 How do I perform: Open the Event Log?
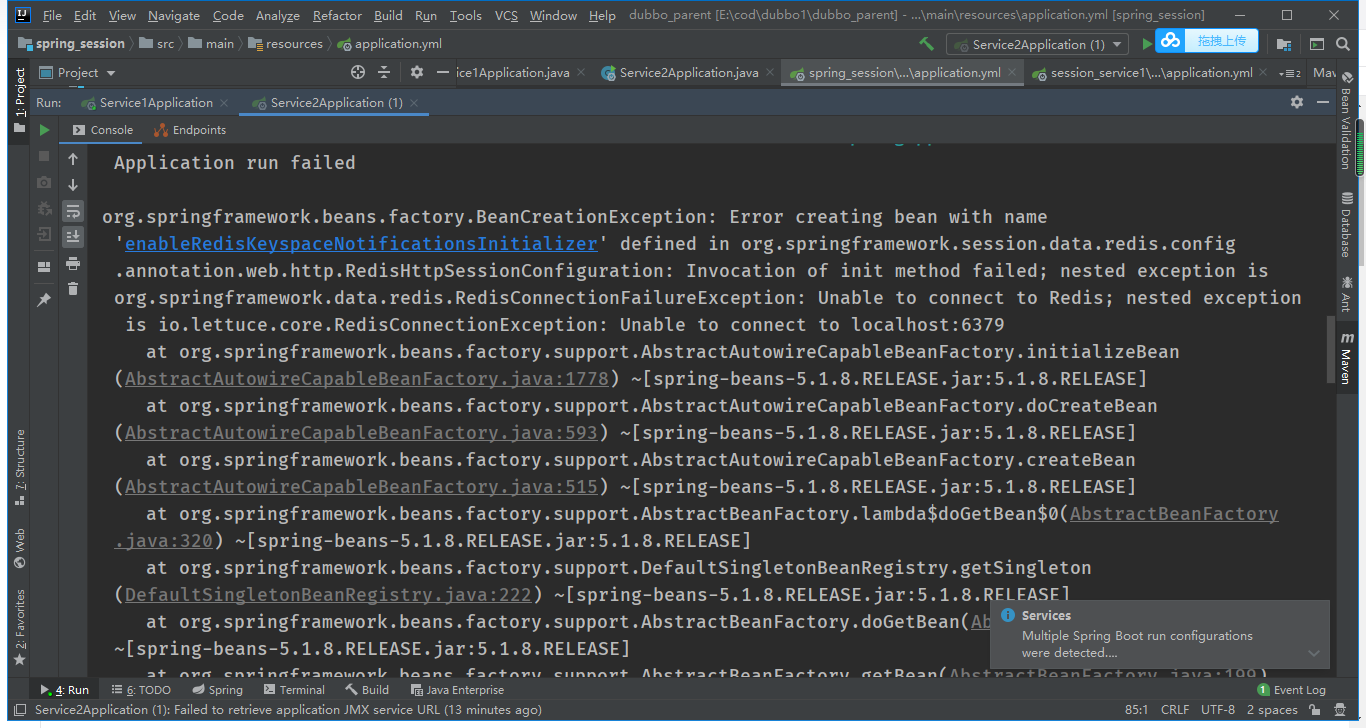[1291, 690]
